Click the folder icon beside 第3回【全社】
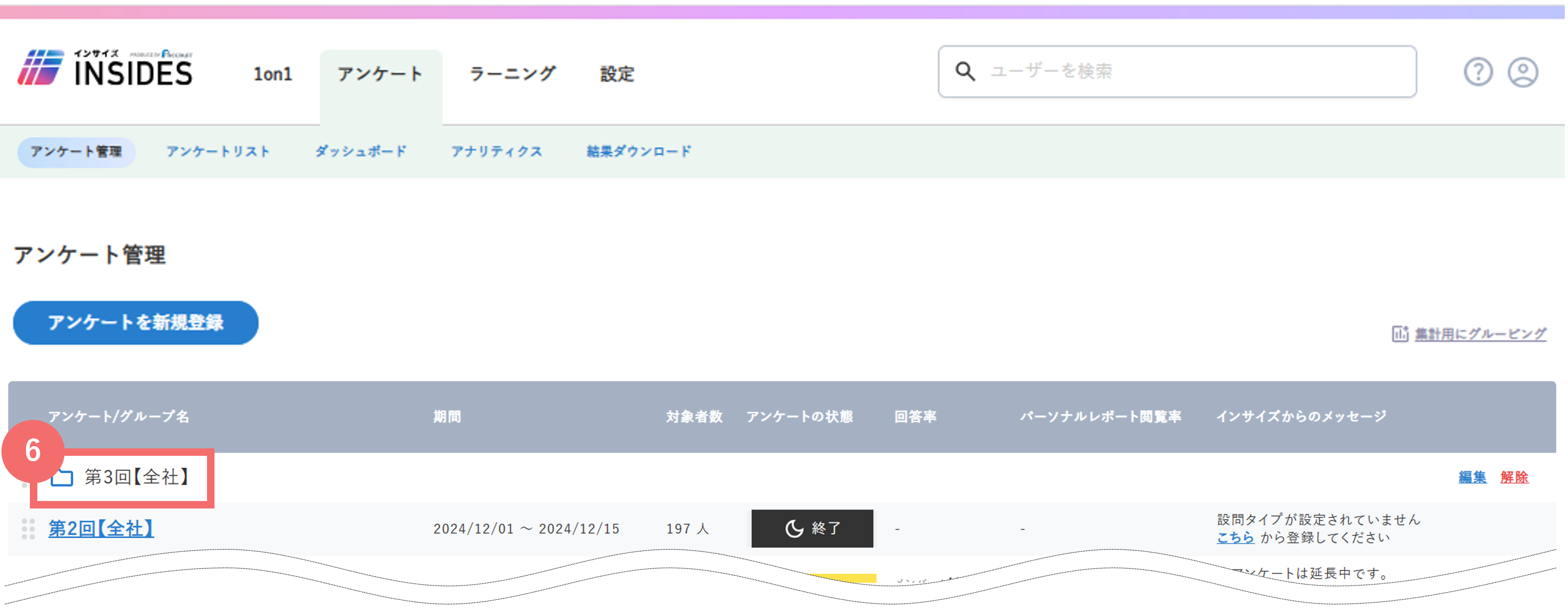Viewport: 1568px width, 613px height. pyautogui.click(x=62, y=478)
